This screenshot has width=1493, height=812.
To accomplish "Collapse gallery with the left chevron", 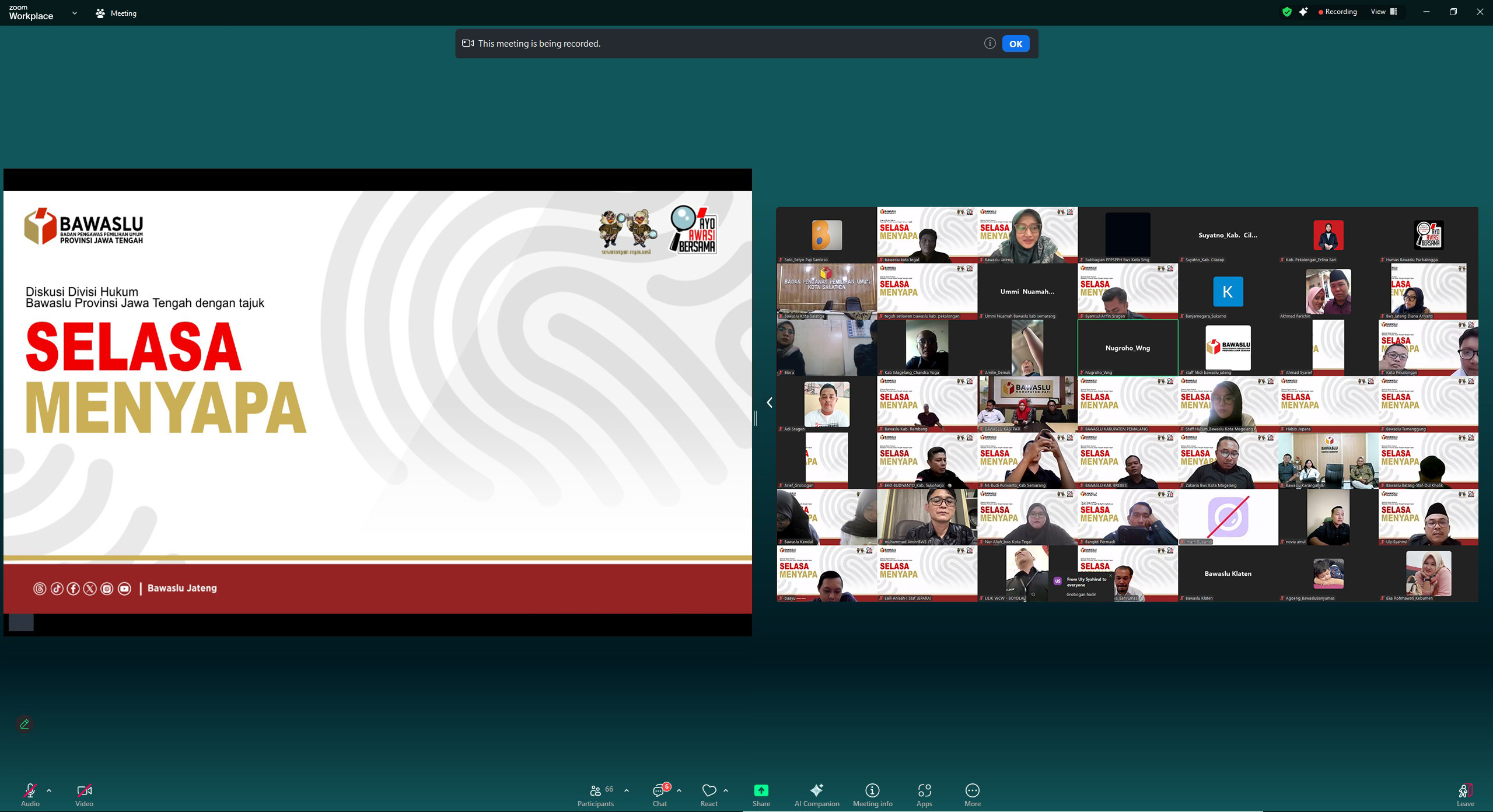I will point(770,402).
